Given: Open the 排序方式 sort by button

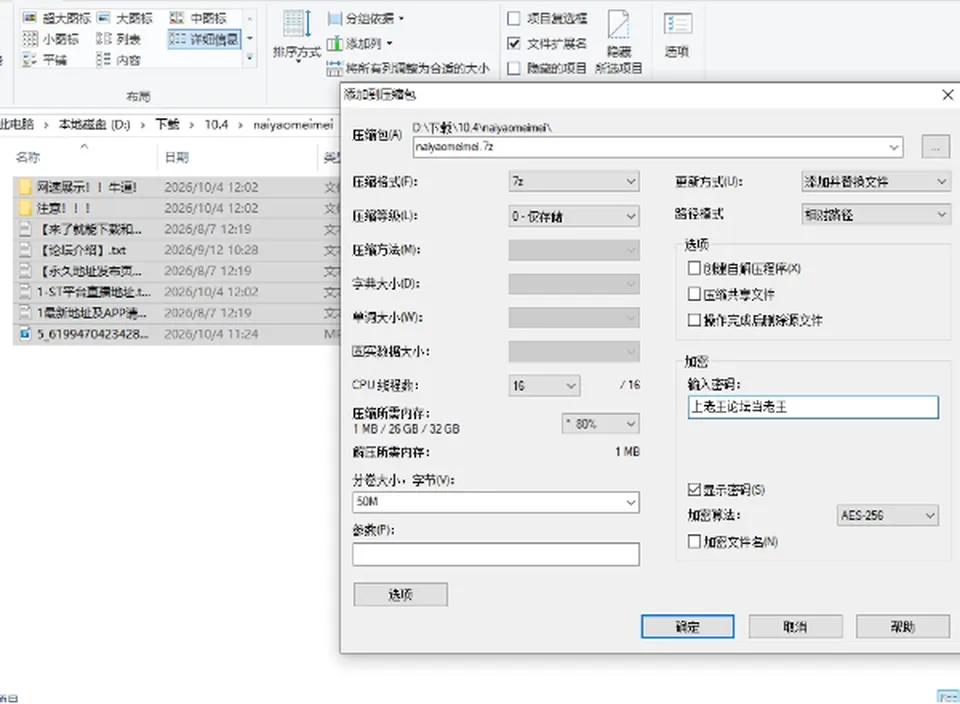Looking at the screenshot, I should (297, 36).
